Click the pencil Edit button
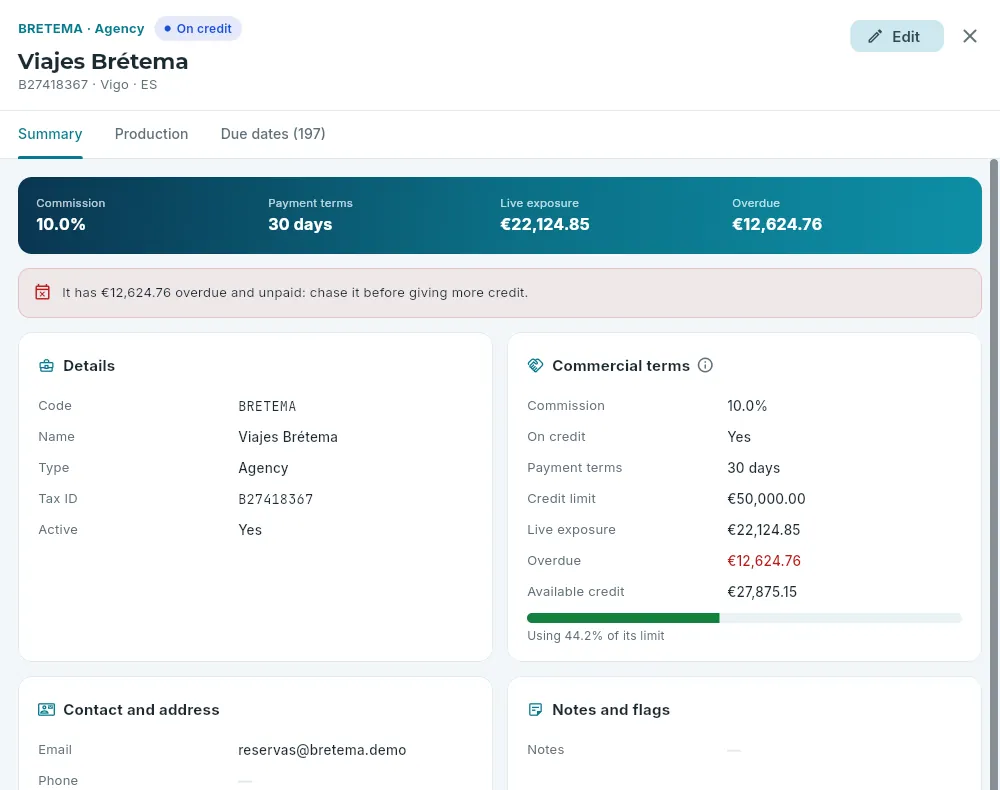Image resolution: width=1000 pixels, height=790 pixels. (896, 36)
